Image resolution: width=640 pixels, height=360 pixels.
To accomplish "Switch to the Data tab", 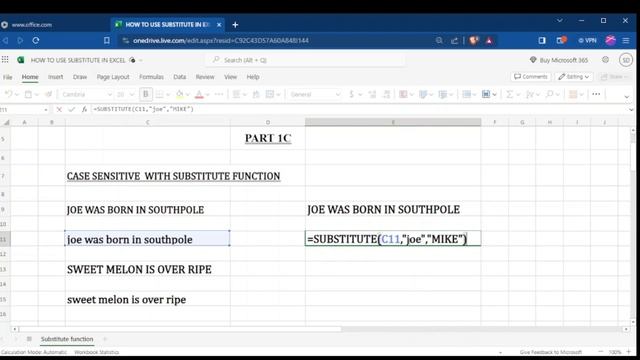I will (180, 77).
